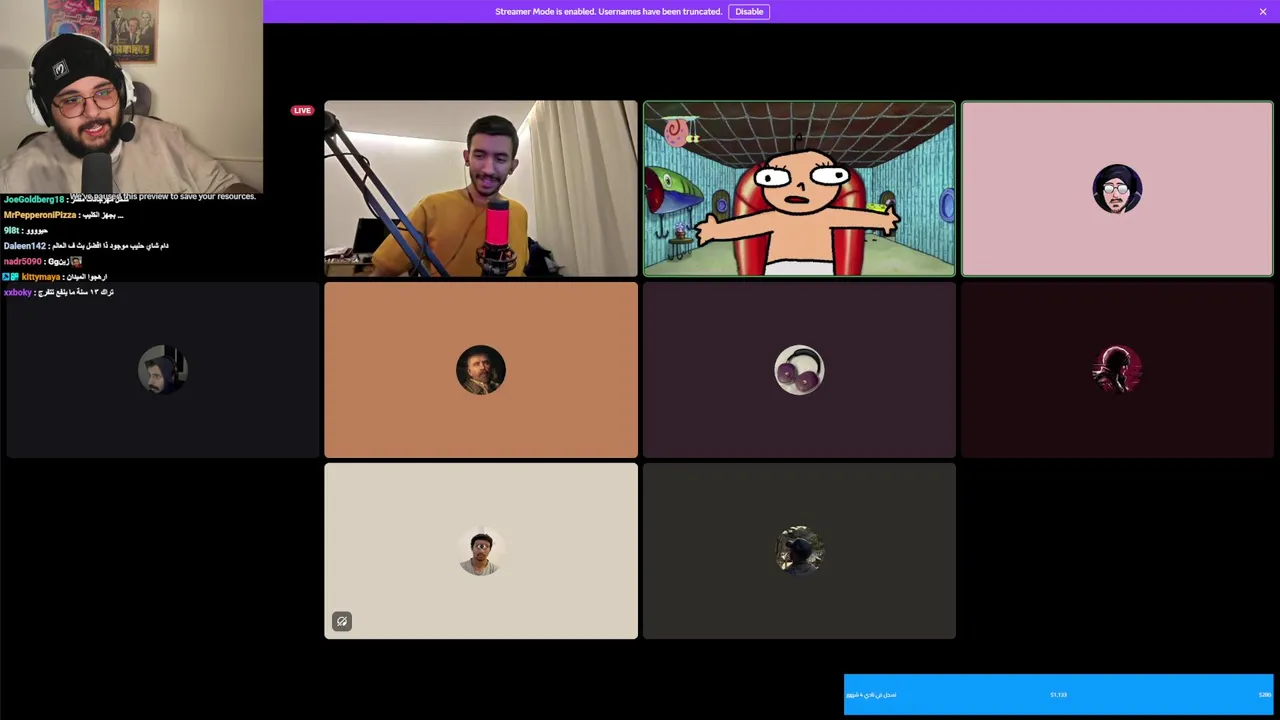Click the Streamer Mode is enabled message

point(608,11)
